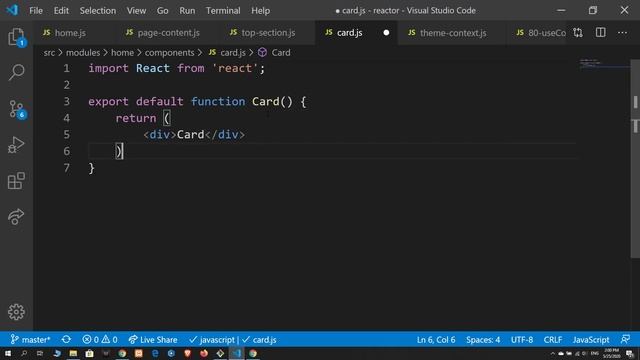Click the Synchronize Changes icon in status bar
This screenshot has width=640, height=360.
click(66, 340)
